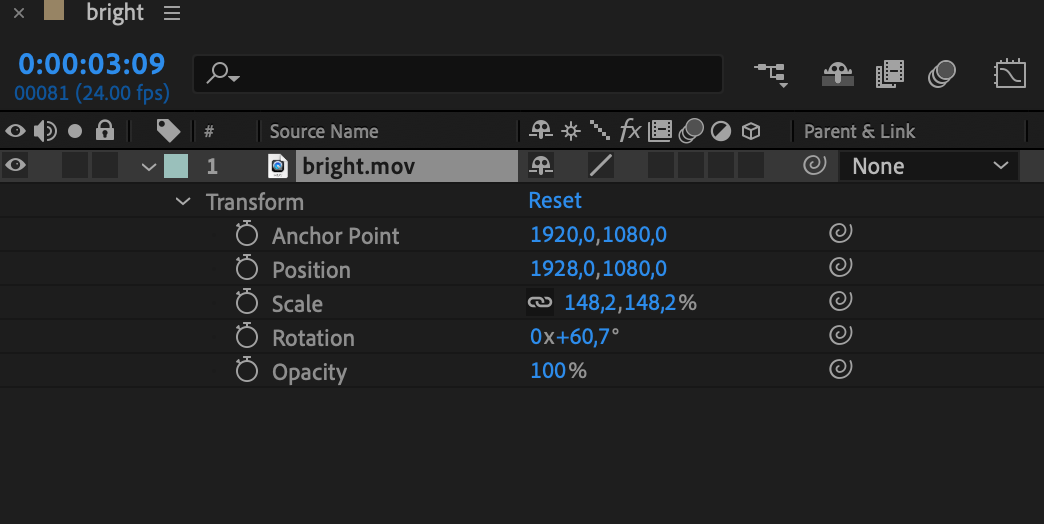Click the Shy layers hide icon
This screenshot has height=524, width=1044.
836,74
